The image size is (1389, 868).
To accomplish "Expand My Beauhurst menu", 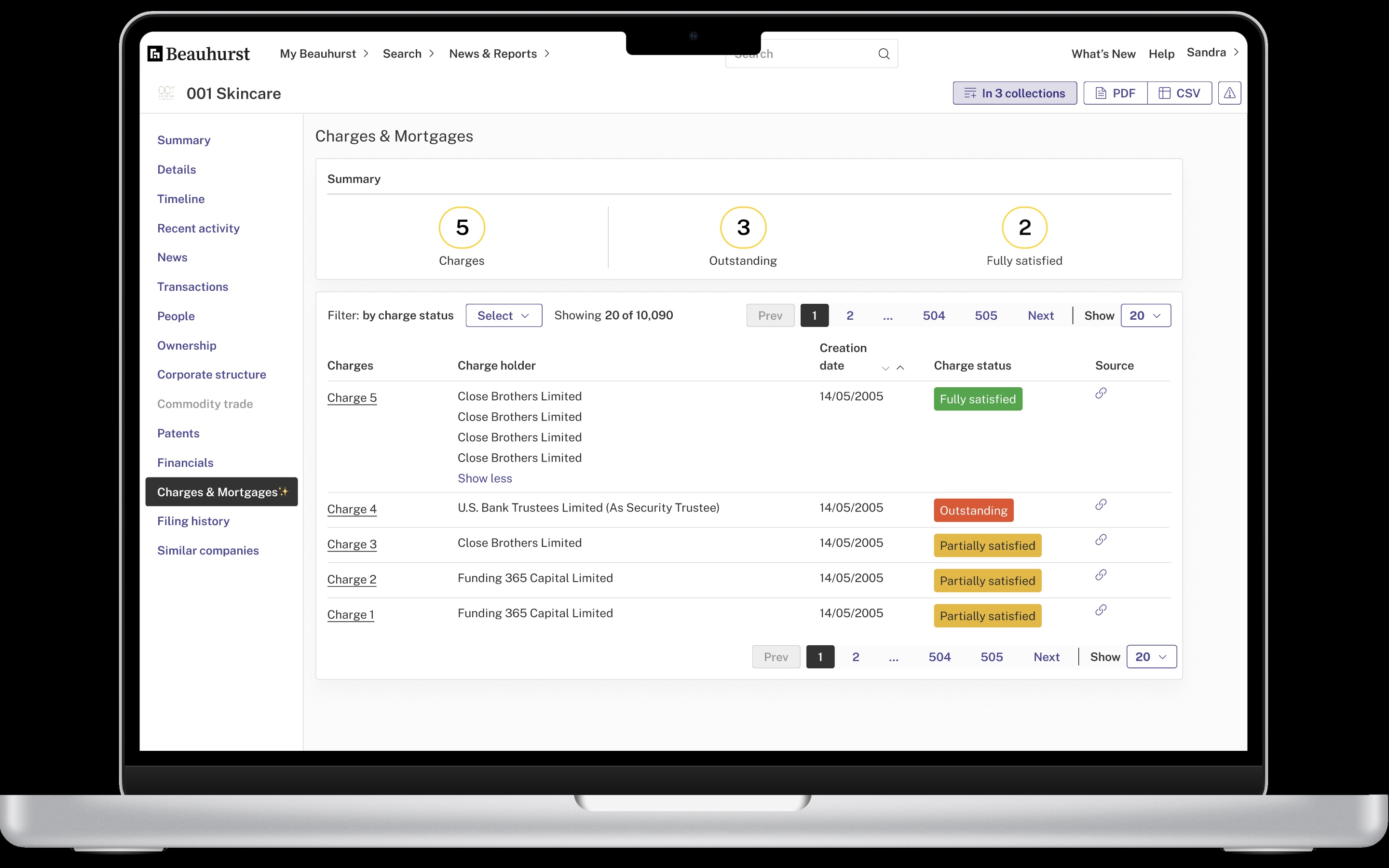I will click(x=324, y=54).
